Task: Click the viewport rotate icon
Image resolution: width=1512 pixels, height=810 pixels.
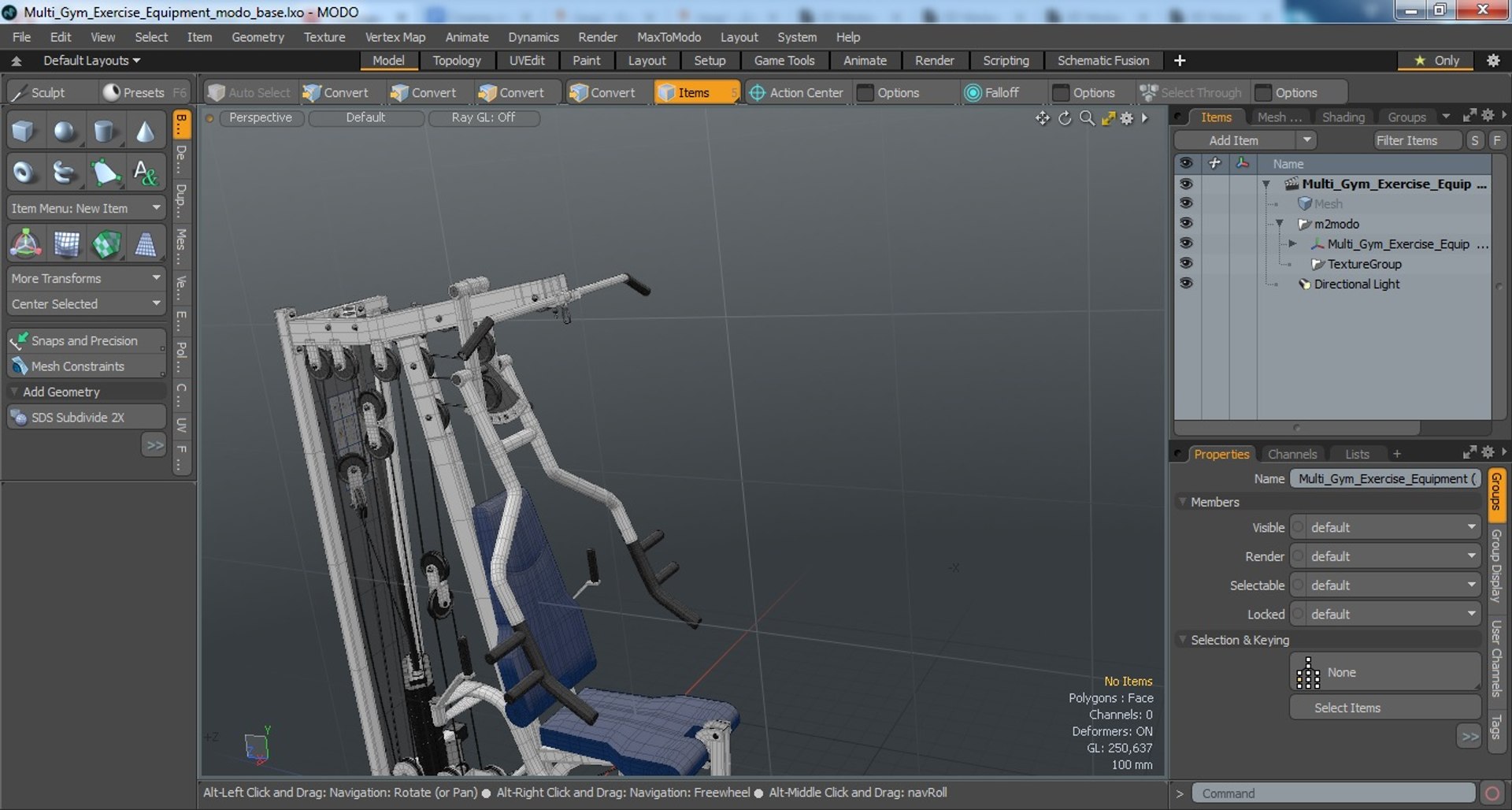Action: tap(1065, 118)
